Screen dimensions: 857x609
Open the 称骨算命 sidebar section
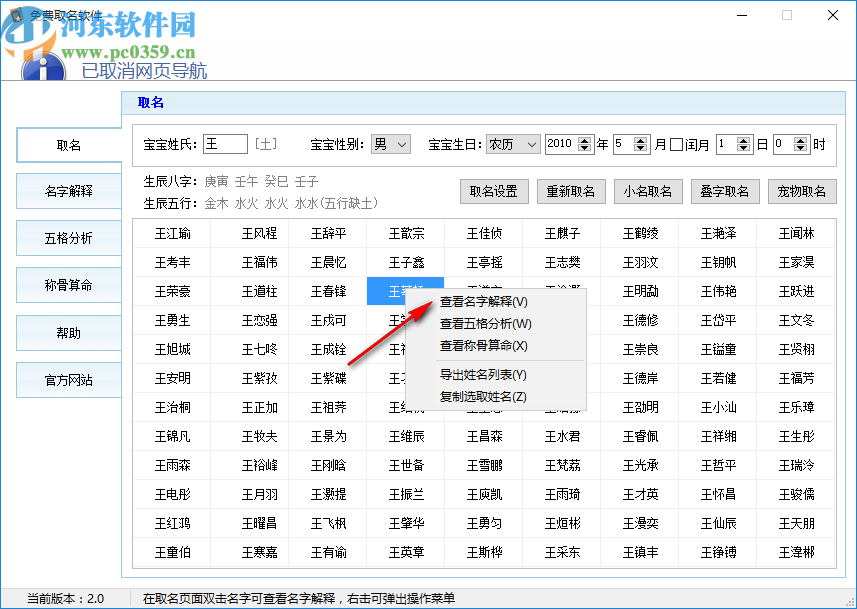point(68,285)
